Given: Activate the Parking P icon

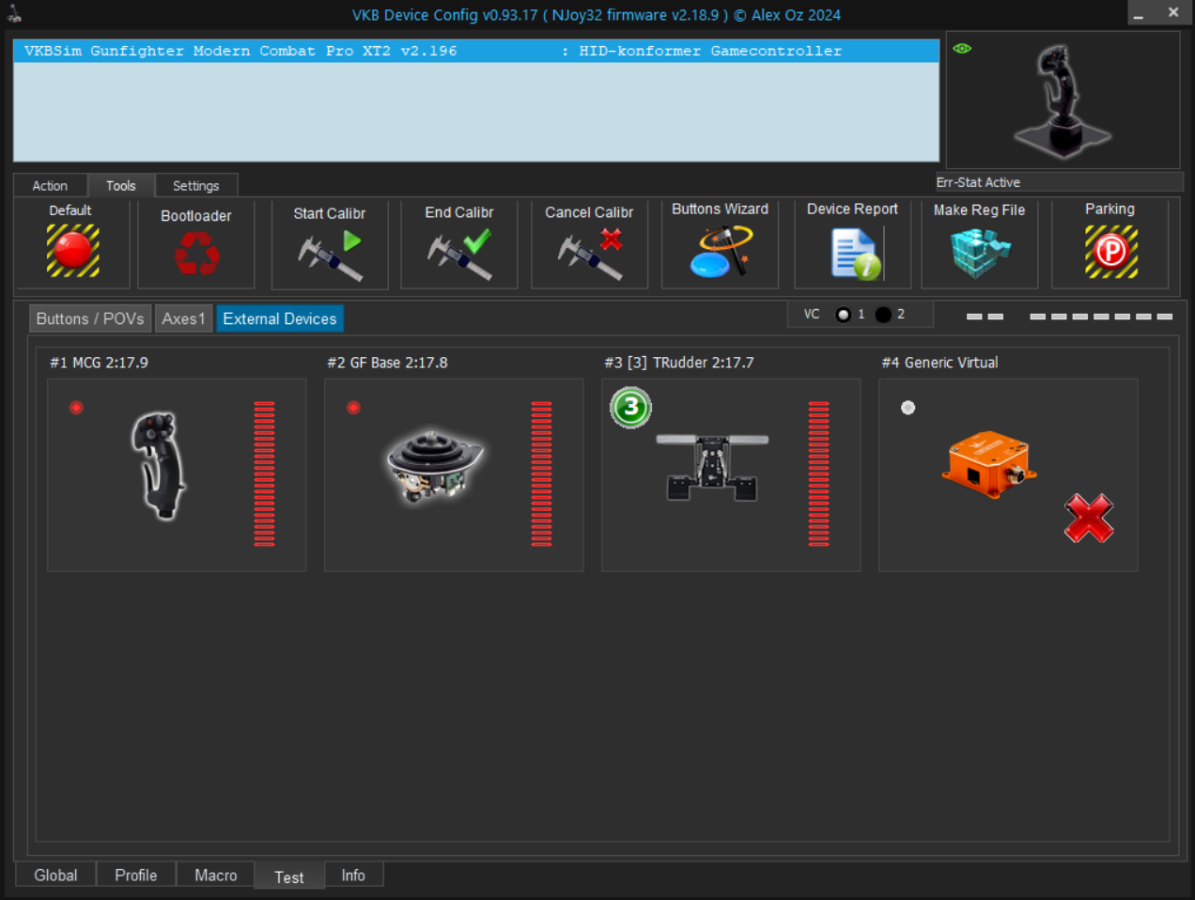Looking at the screenshot, I should [1111, 251].
